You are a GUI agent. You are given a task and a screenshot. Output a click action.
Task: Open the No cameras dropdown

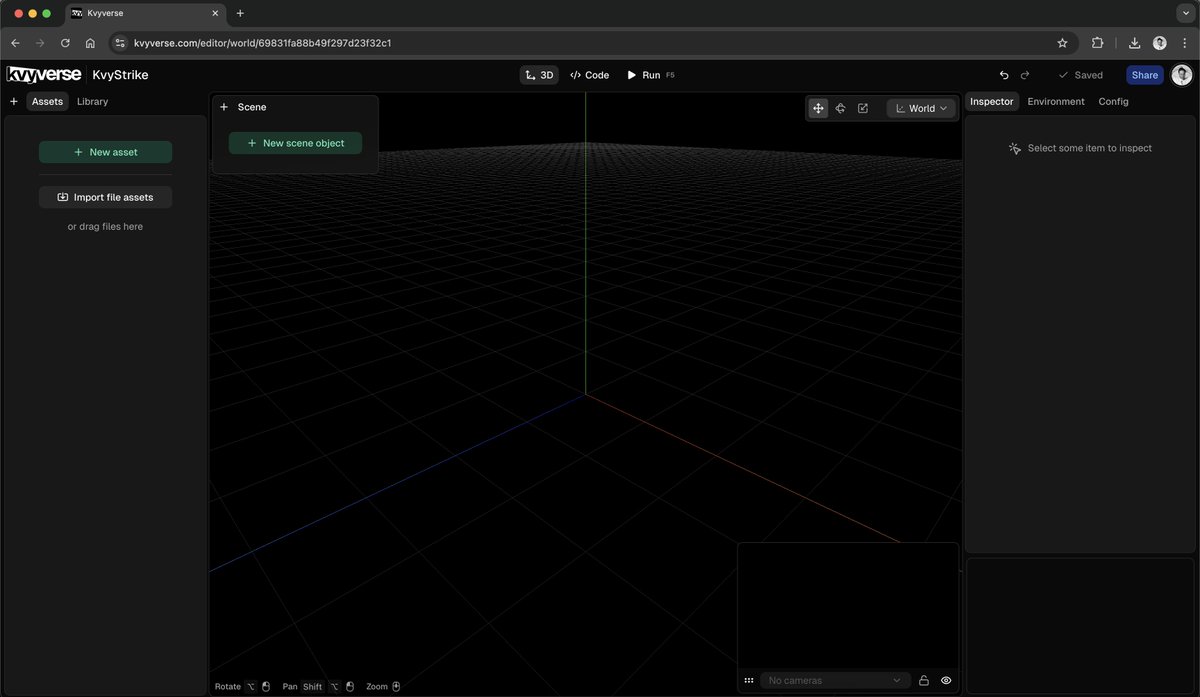tap(835, 680)
